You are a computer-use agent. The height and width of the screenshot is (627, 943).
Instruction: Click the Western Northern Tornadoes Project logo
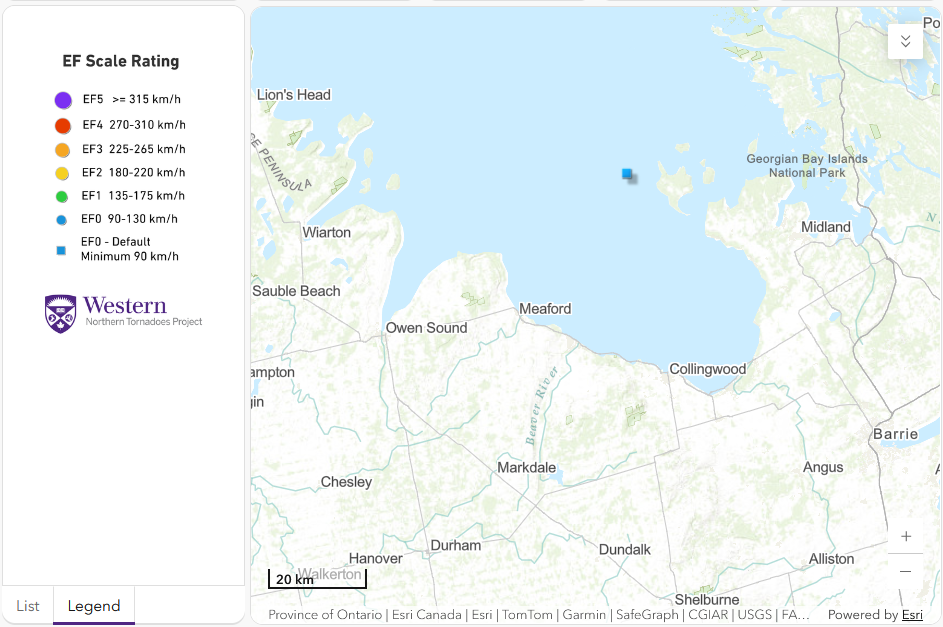pos(123,313)
